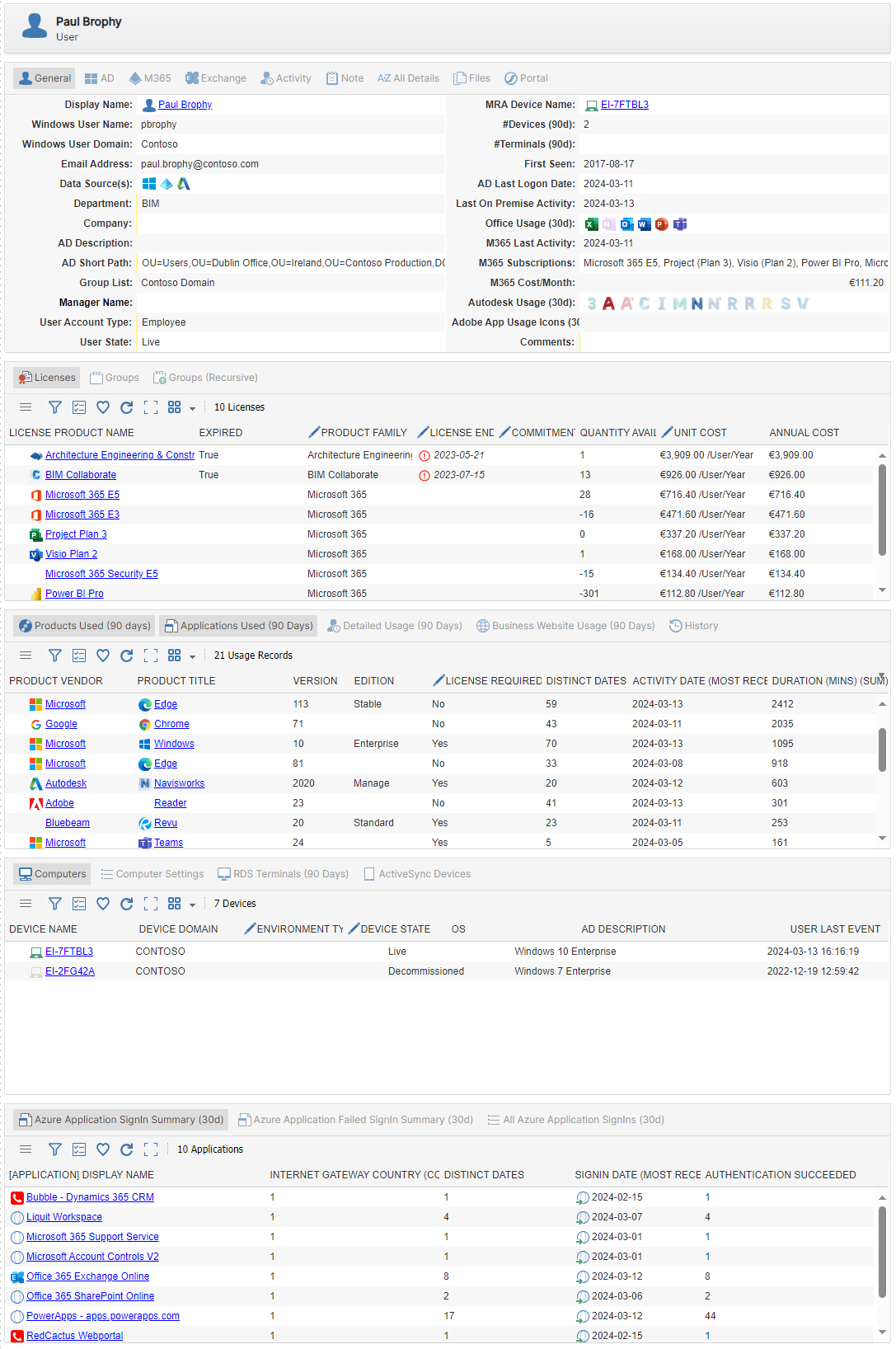Click the Teams icon in Office Usage row
Screen dimensions: 896x1349
(x=679, y=224)
